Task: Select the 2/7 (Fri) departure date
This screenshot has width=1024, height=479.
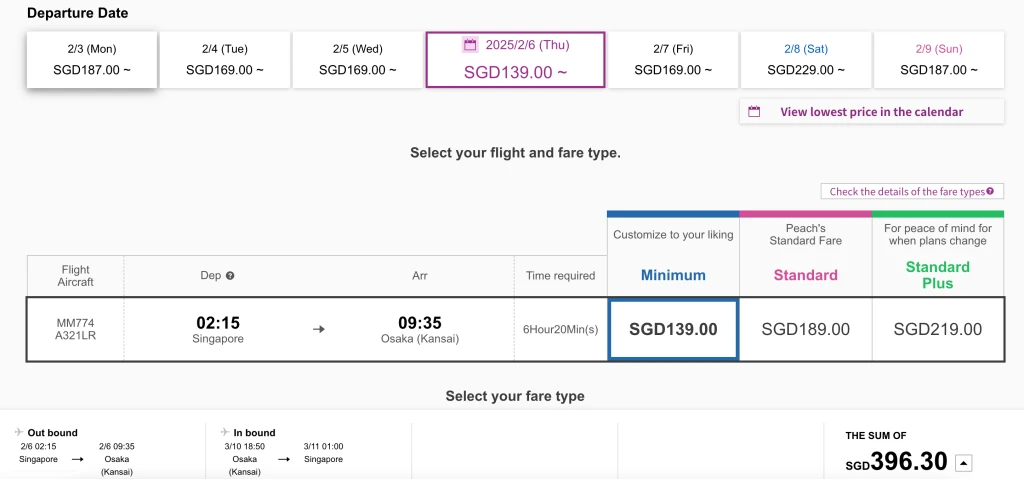Action: tap(673, 59)
